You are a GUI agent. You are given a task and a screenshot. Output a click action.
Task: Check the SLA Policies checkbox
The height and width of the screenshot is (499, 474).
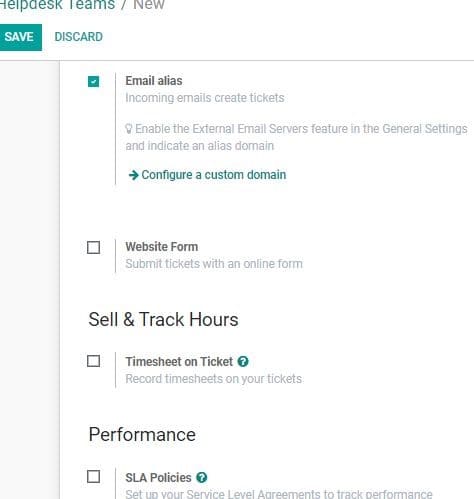coord(93,477)
